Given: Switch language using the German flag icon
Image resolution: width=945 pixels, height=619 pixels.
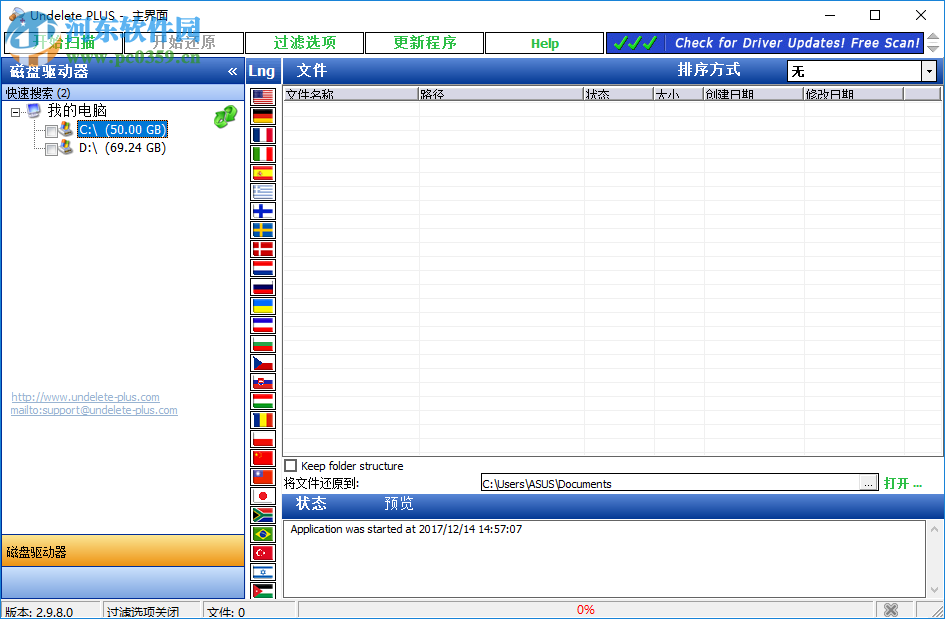Looking at the screenshot, I should [263, 116].
